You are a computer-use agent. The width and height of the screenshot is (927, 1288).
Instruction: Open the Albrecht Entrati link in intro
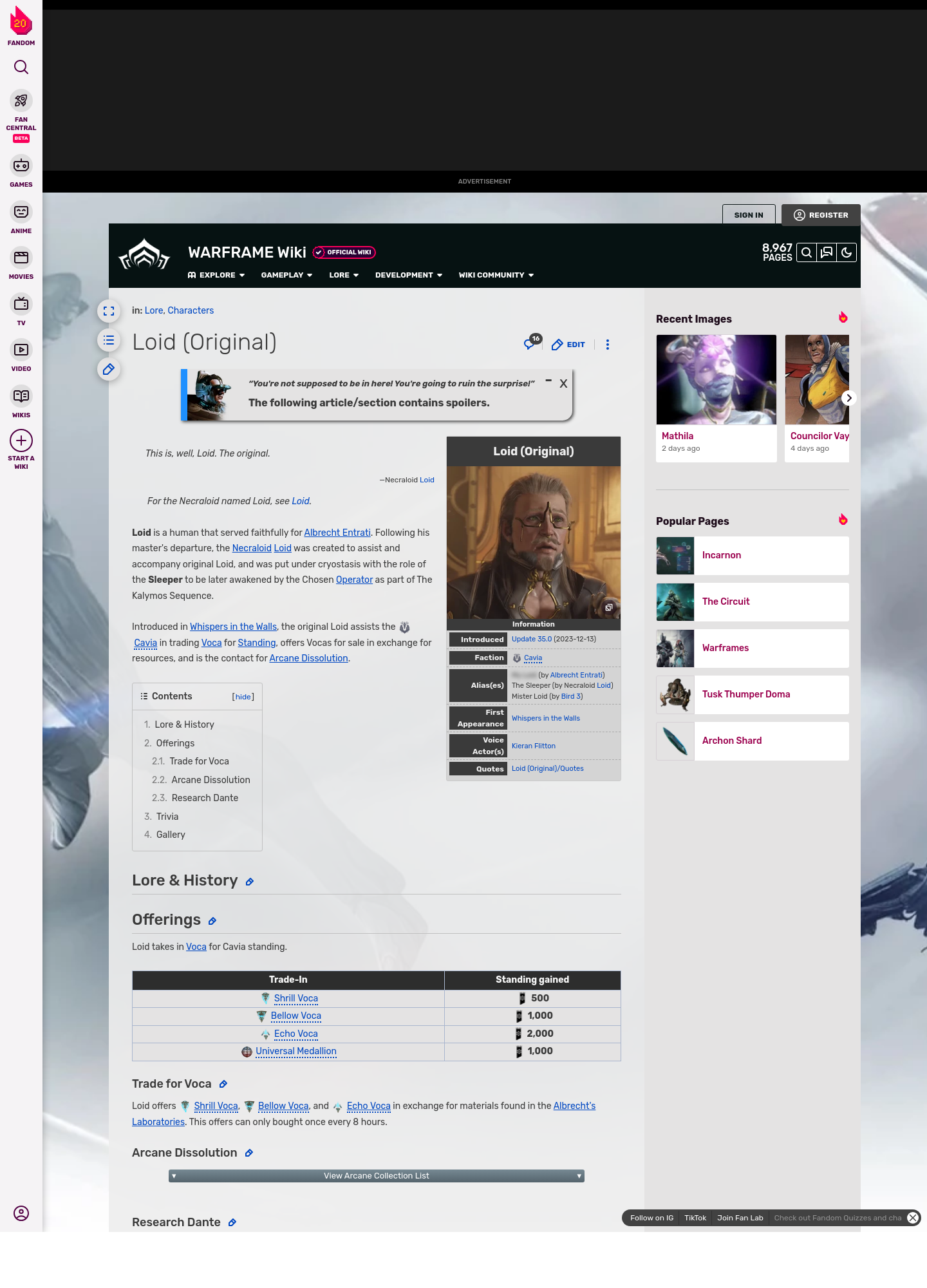pos(337,533)
